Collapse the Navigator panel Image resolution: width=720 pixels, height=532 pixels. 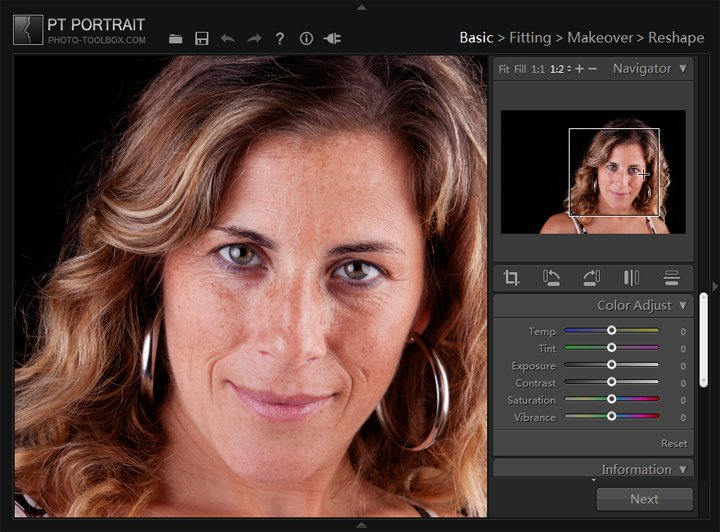tap(683, 69)
